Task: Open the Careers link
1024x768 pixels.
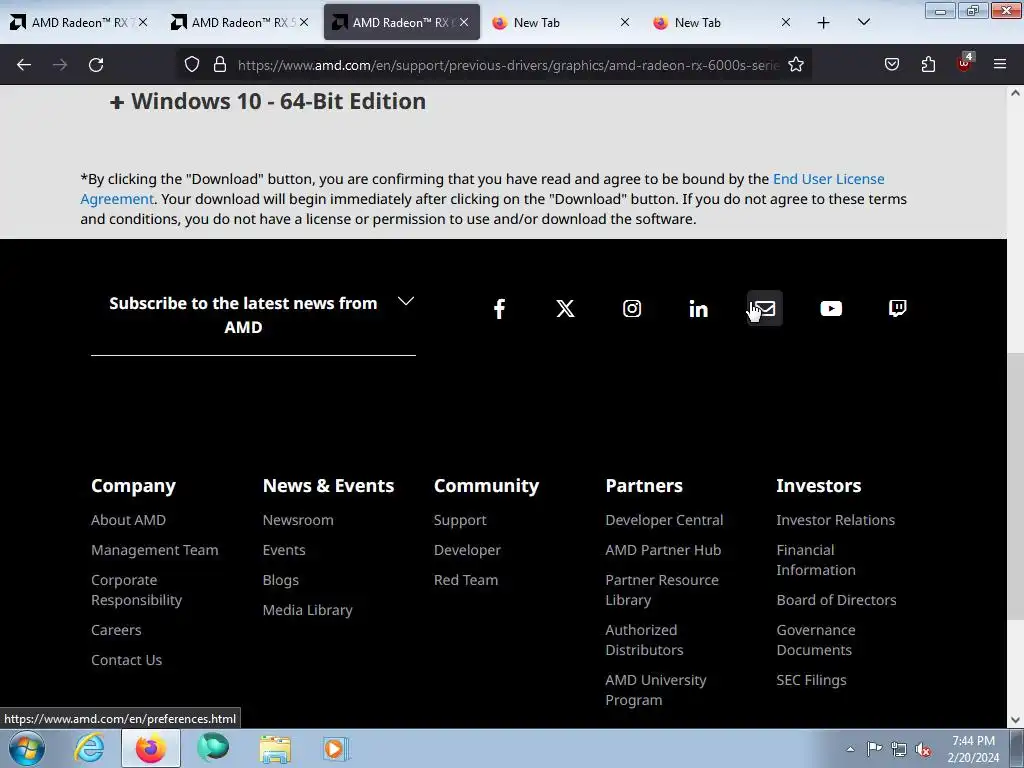Action: click(116, 630)
